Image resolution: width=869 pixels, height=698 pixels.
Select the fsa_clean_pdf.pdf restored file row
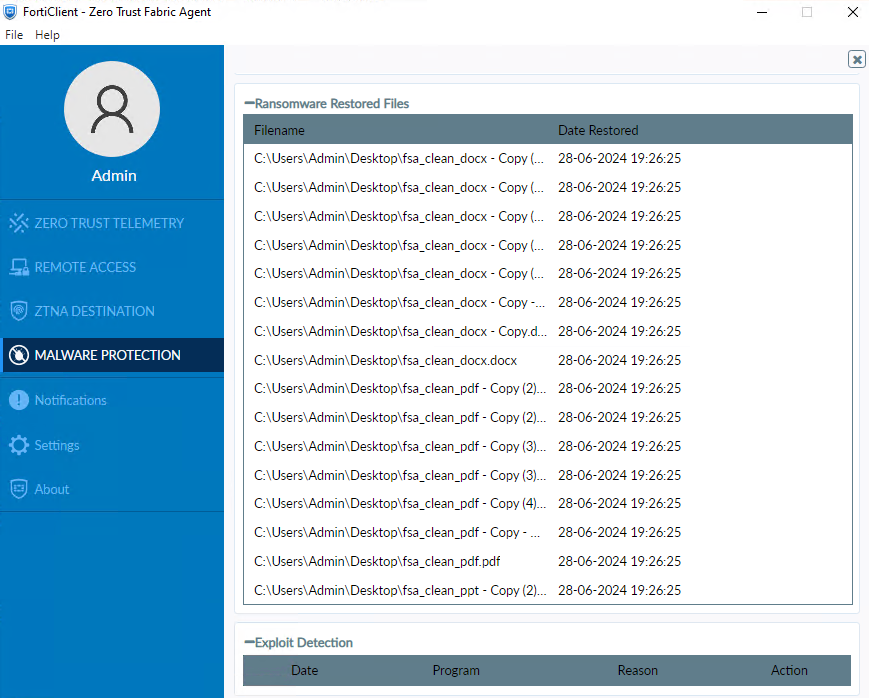click(x=377, y=561)
